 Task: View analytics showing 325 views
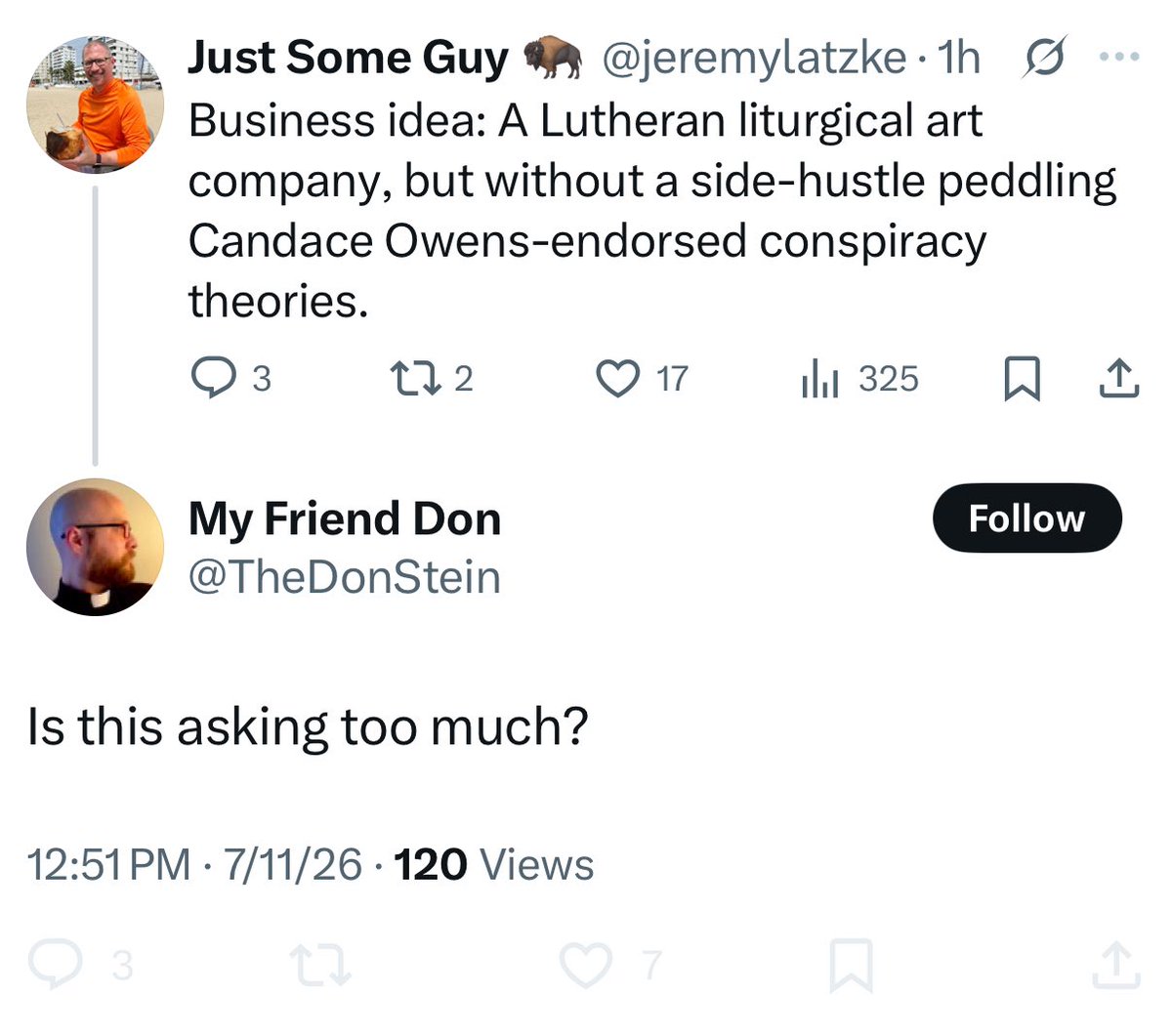click(x=859, y=379)
